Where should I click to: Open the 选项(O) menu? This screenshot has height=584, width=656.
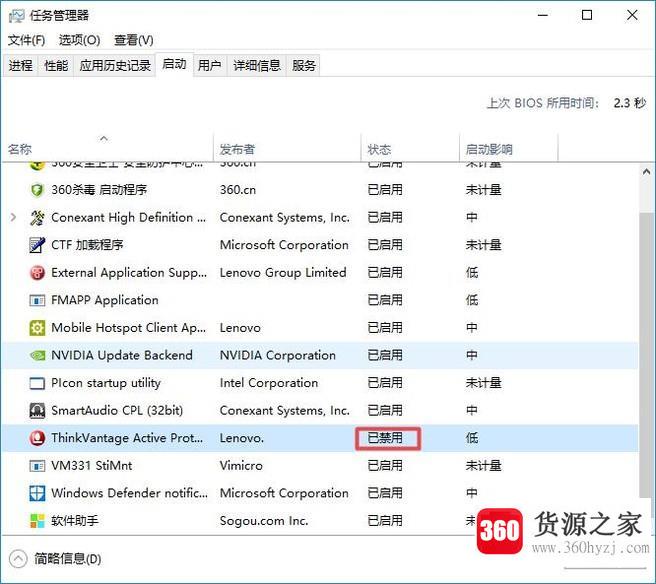pyautogui.click(x=79, y=40)
